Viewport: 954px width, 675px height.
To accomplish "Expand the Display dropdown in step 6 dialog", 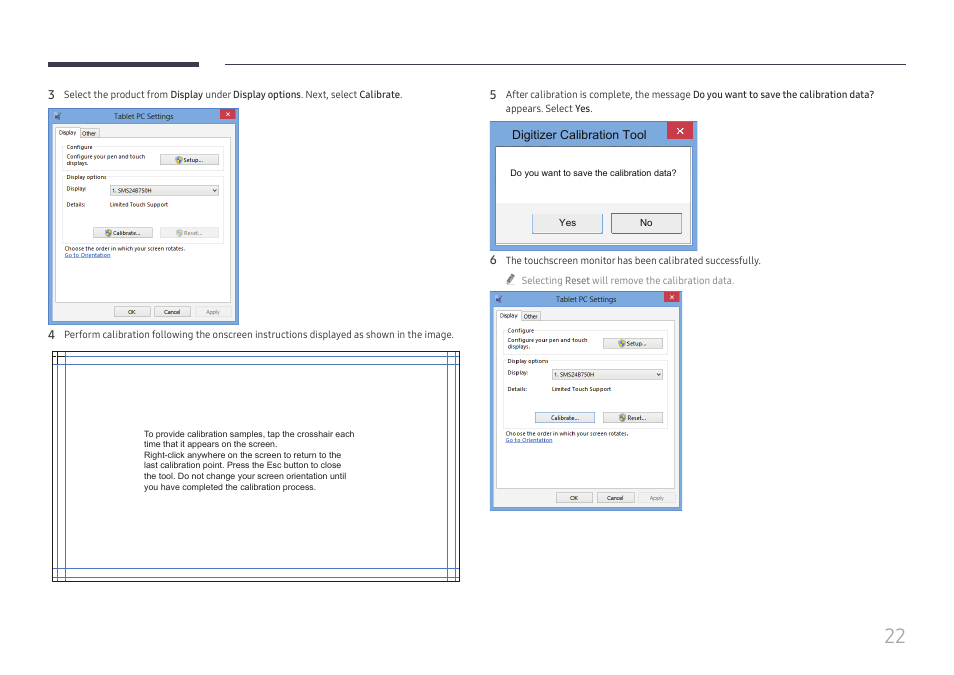I will (x=607, y=374).
